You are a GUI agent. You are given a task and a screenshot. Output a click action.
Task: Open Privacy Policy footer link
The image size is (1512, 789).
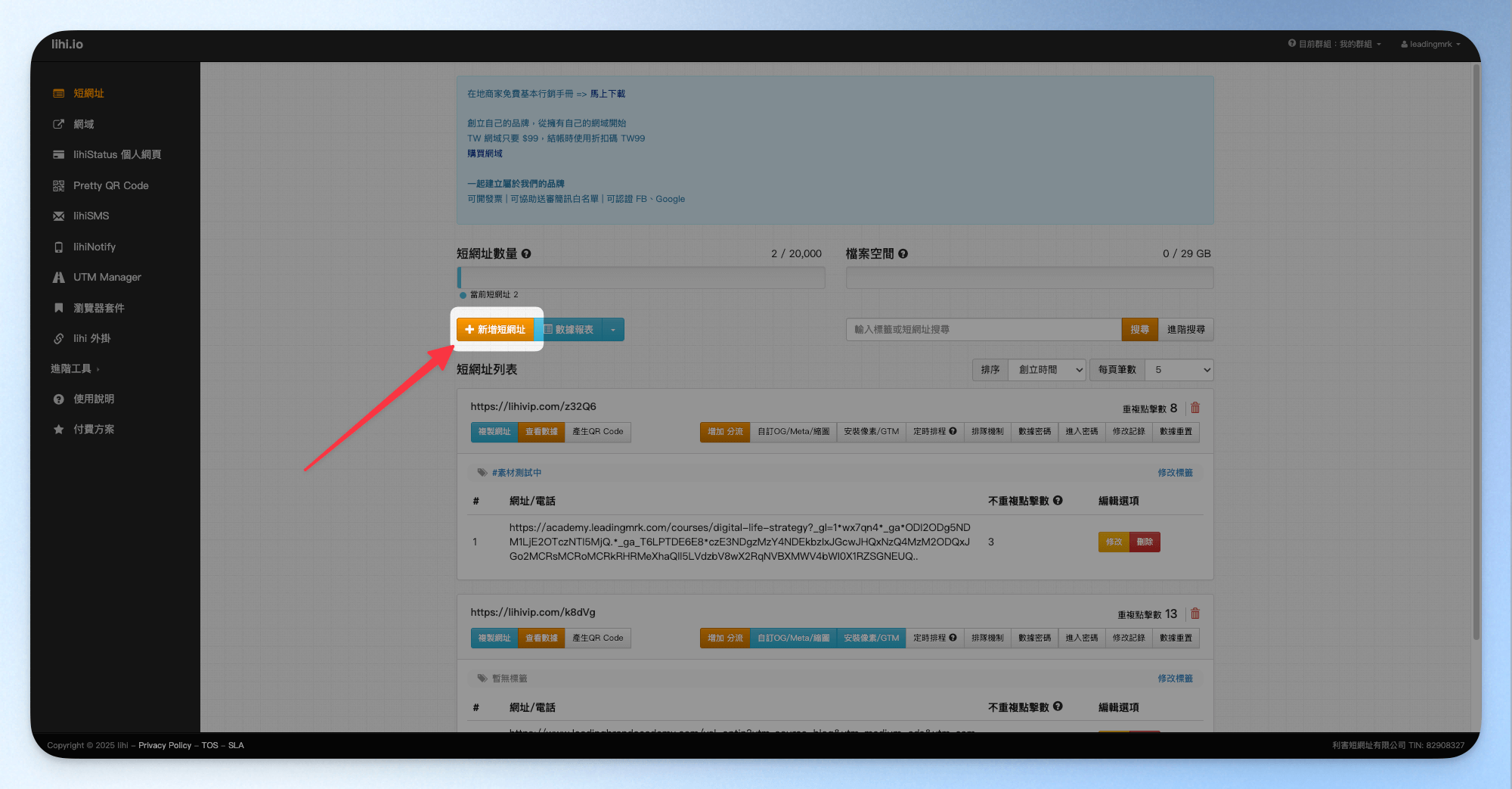(x=165, y=745)
